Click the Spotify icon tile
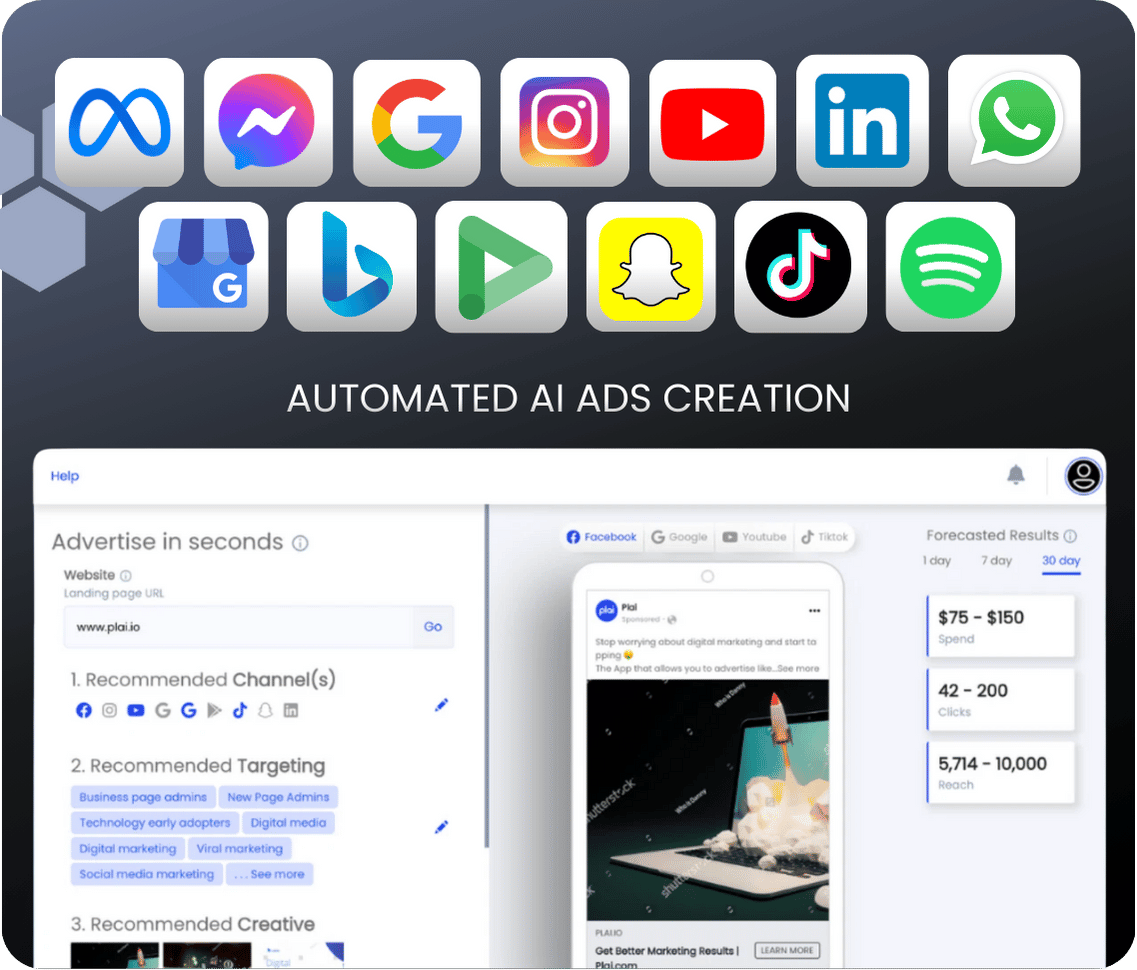This screenshot has height=970, width=1137. tap(950, 266)
